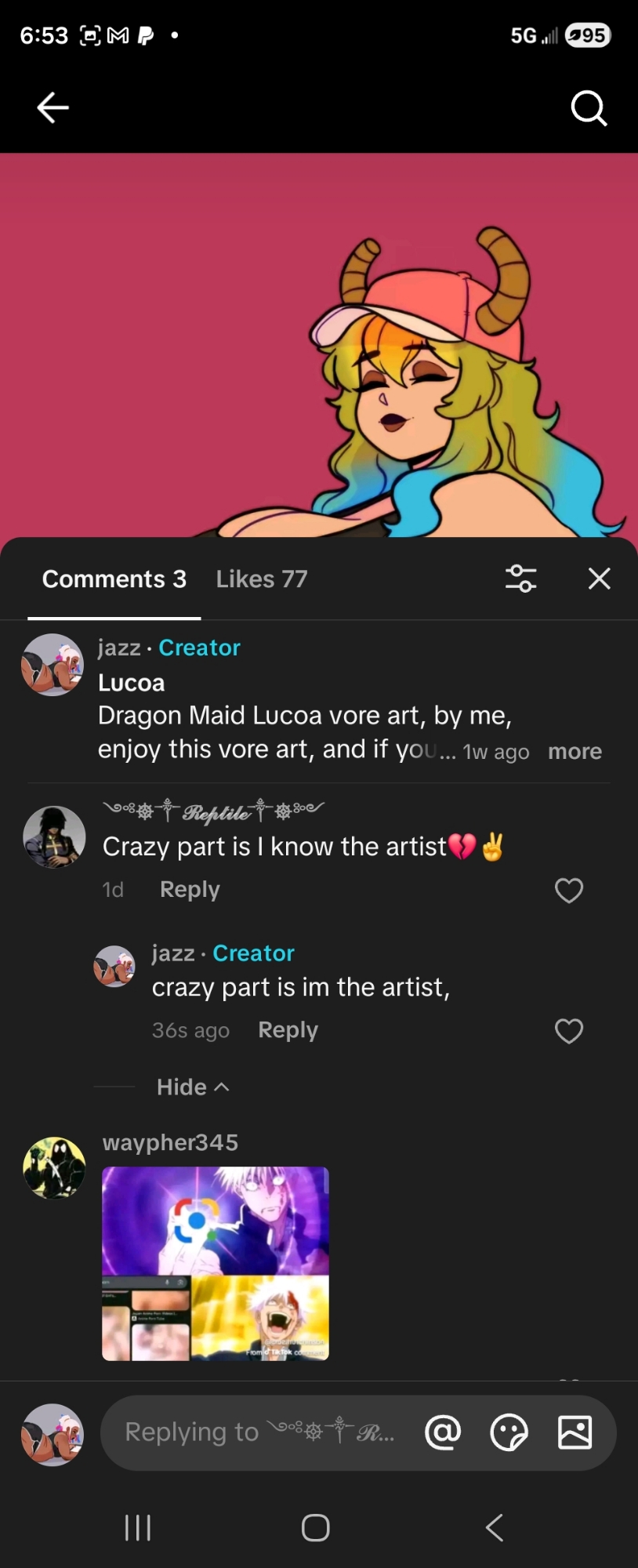Like the 'know the artist' comment
Screen dimensions: 638x1568
[x=569, y=891]
